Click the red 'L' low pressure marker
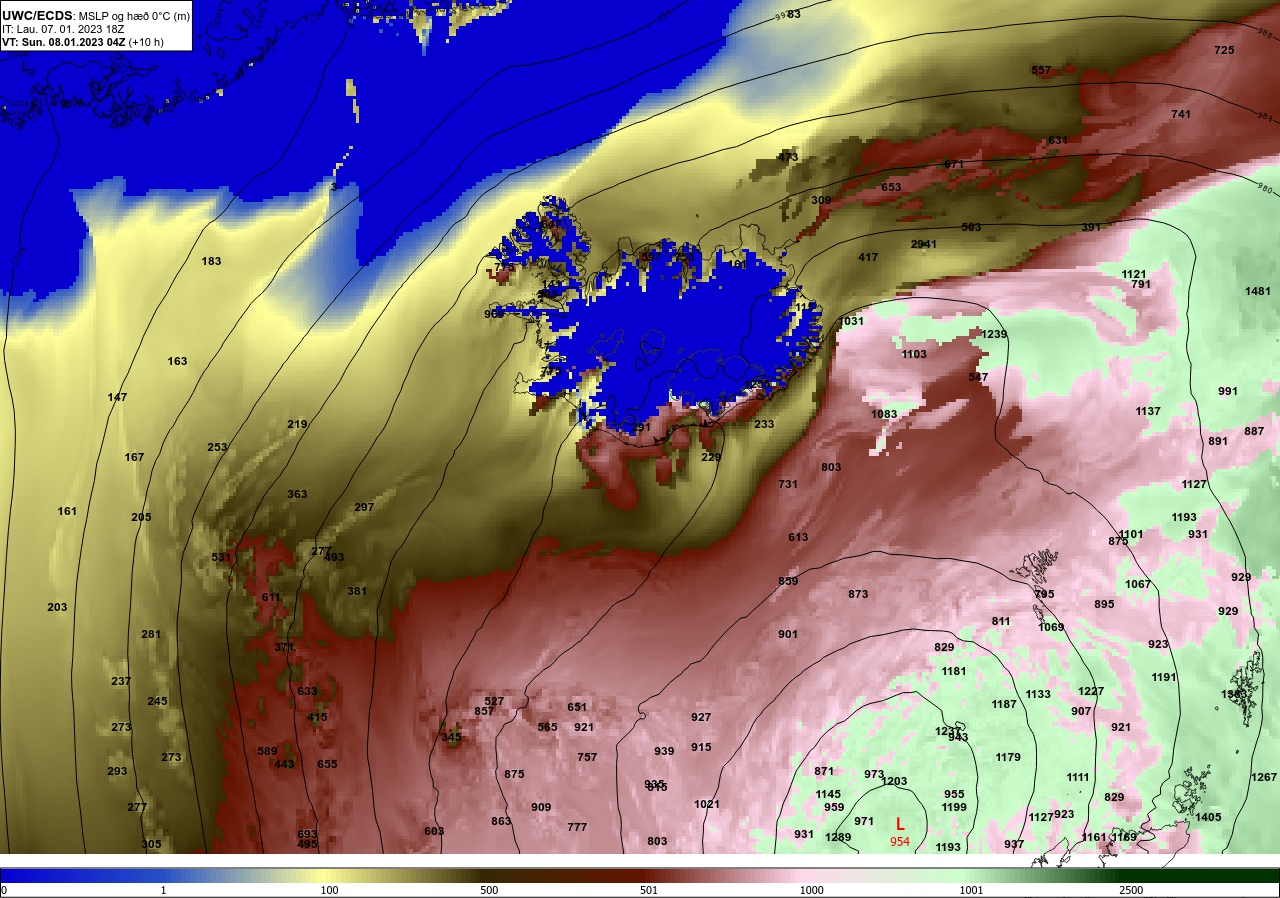 [900, 824]
